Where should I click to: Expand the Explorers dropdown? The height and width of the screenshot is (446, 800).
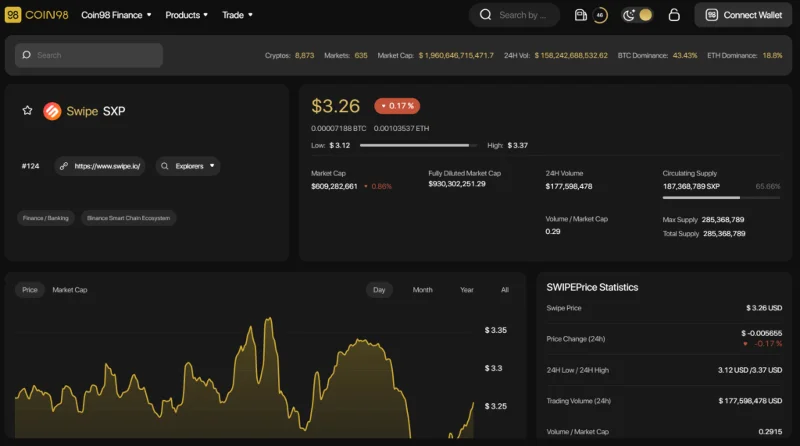188,166
